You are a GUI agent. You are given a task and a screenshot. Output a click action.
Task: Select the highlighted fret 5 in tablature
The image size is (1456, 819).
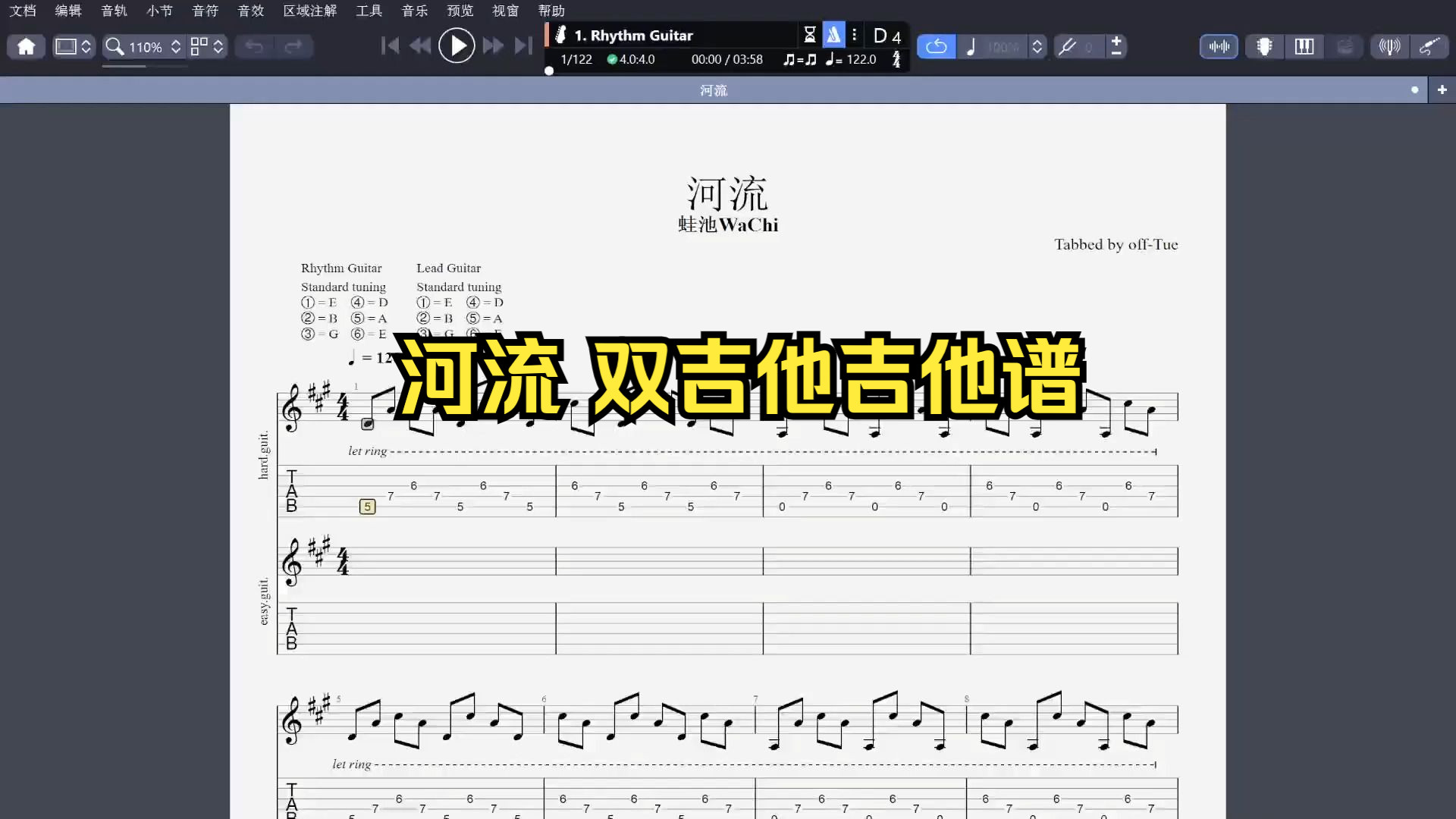(x=367, y=507)
